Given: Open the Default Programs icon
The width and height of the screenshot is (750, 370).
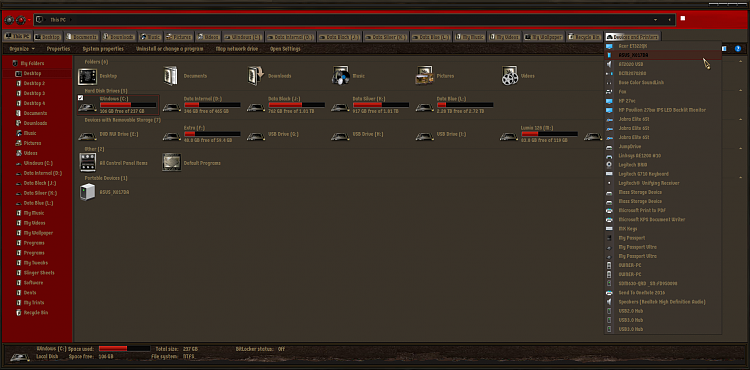Looking at the screenshot, I should tap(171, 163).
